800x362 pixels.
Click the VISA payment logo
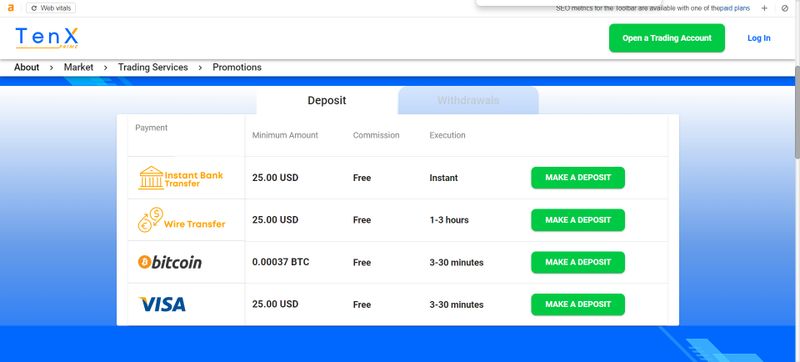(162, 304)
